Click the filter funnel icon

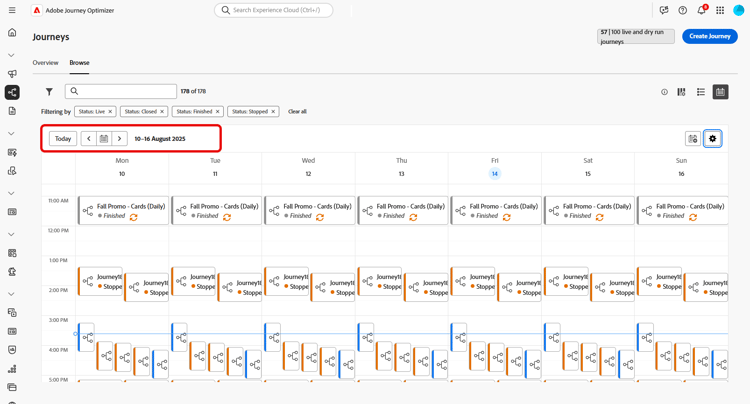point(49,92)
